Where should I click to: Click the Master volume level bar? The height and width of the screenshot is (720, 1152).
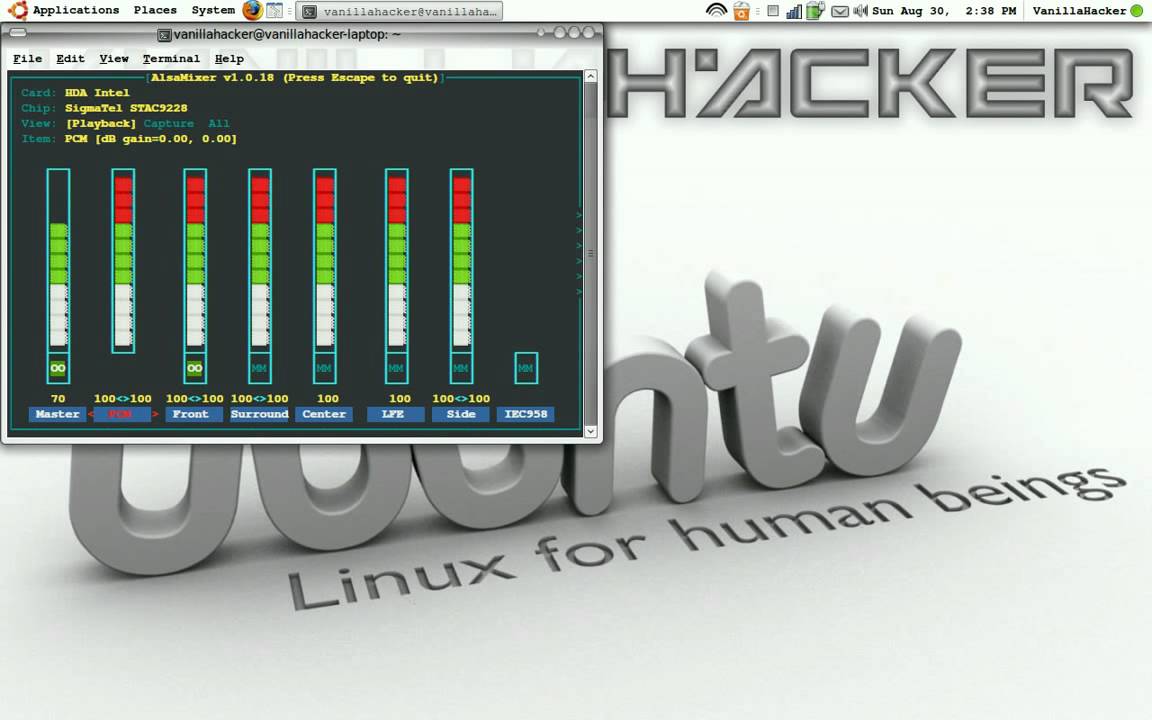click(x=58, y=261)
